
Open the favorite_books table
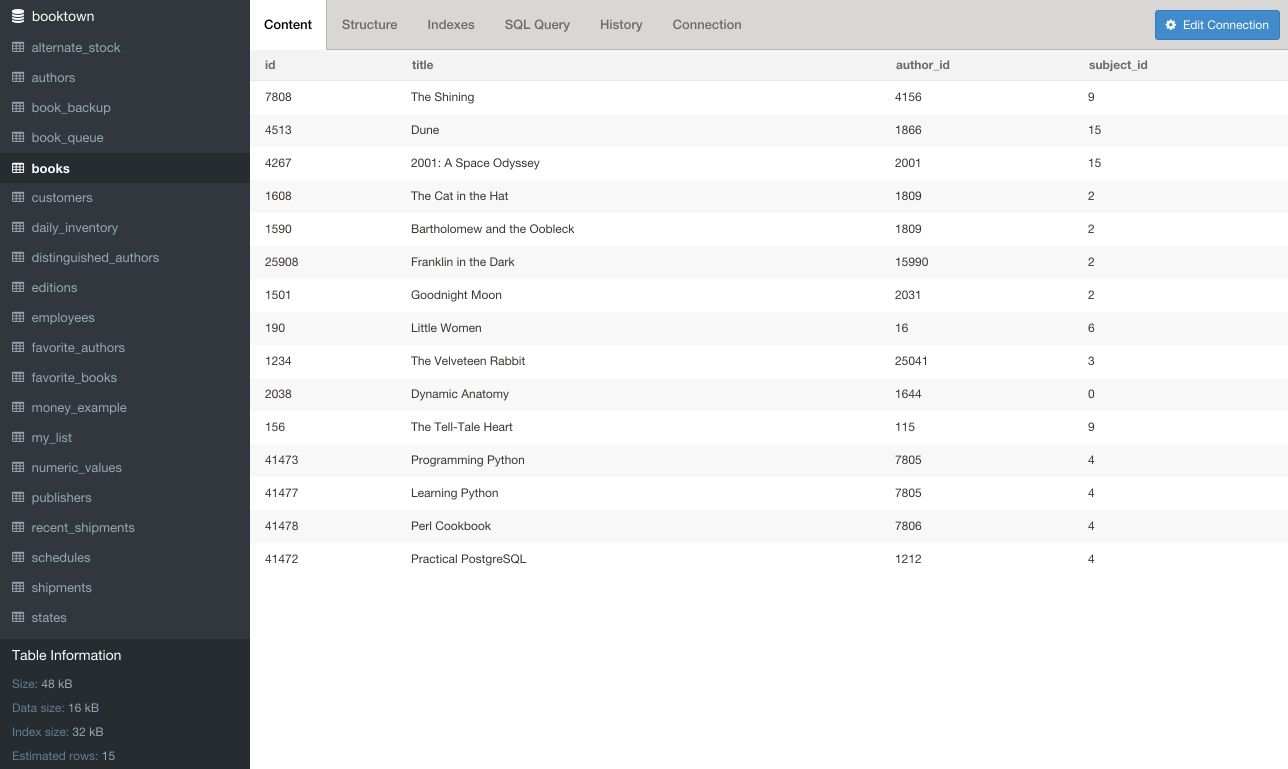coord(74,378)
